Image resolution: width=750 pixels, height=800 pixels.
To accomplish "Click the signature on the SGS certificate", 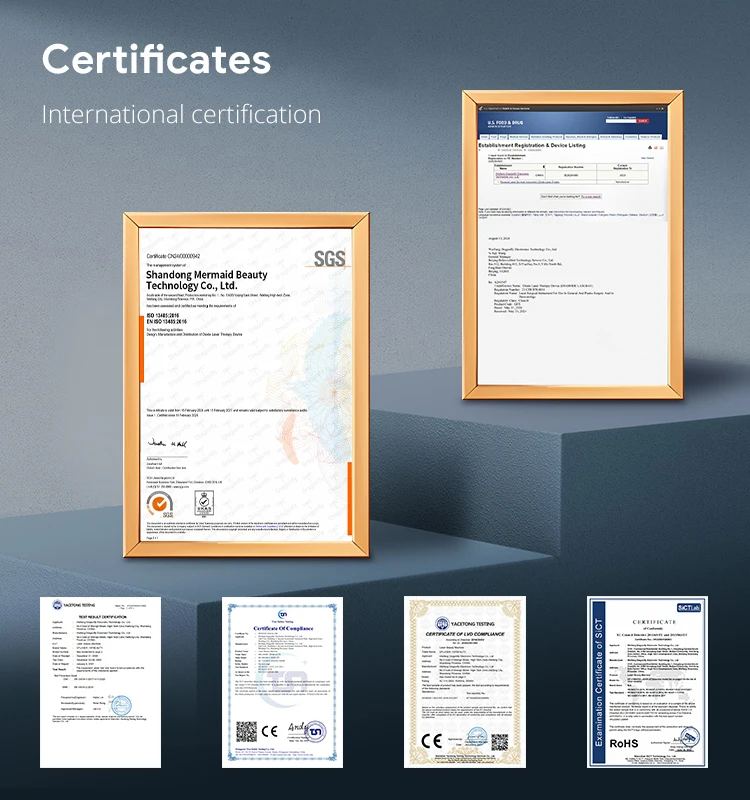I will [x=167, y=443].
